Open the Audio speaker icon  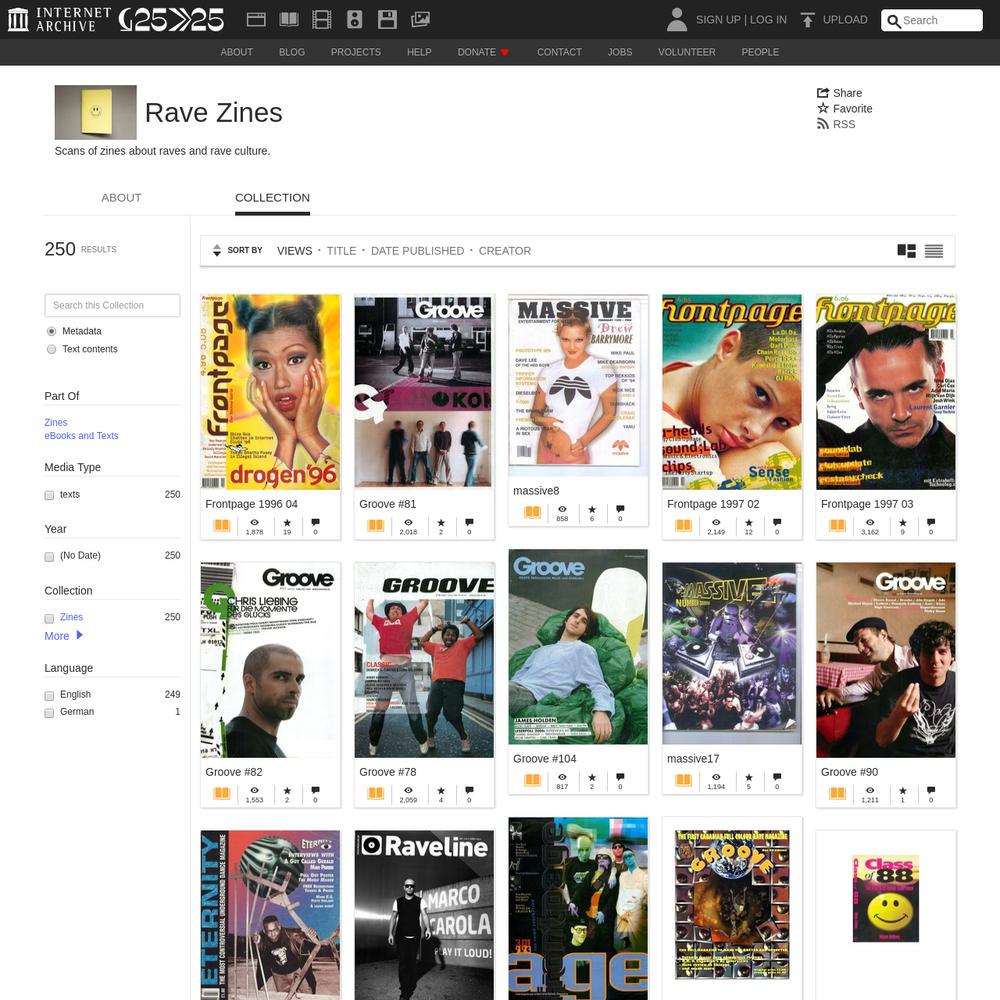pos(355,20)
